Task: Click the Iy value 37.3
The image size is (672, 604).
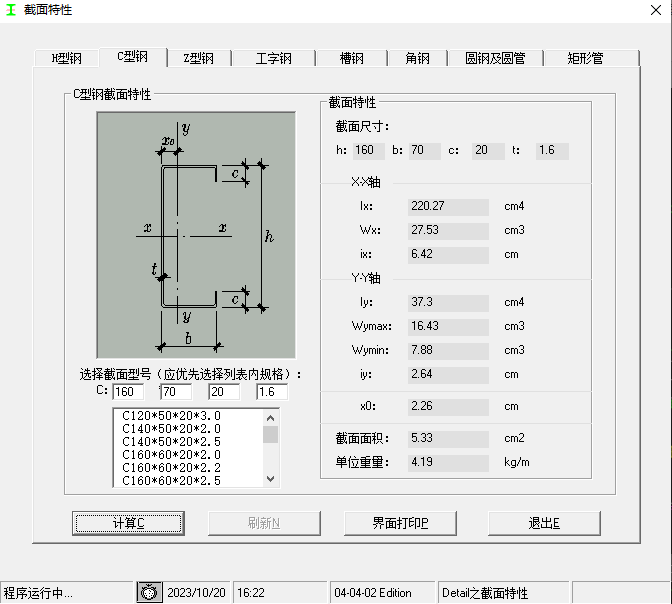Action: (x=448, y=303)
